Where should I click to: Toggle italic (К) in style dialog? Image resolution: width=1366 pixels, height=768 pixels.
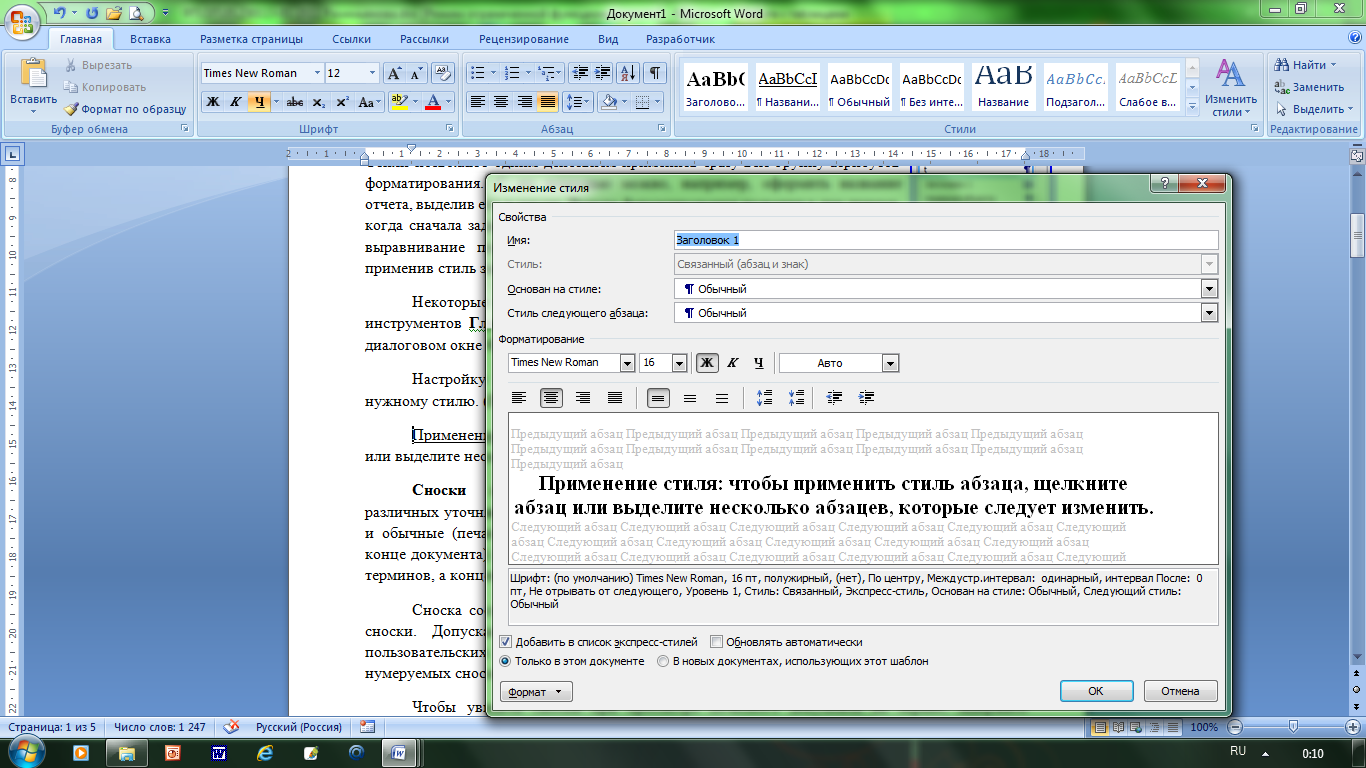(x=733, y=363)
